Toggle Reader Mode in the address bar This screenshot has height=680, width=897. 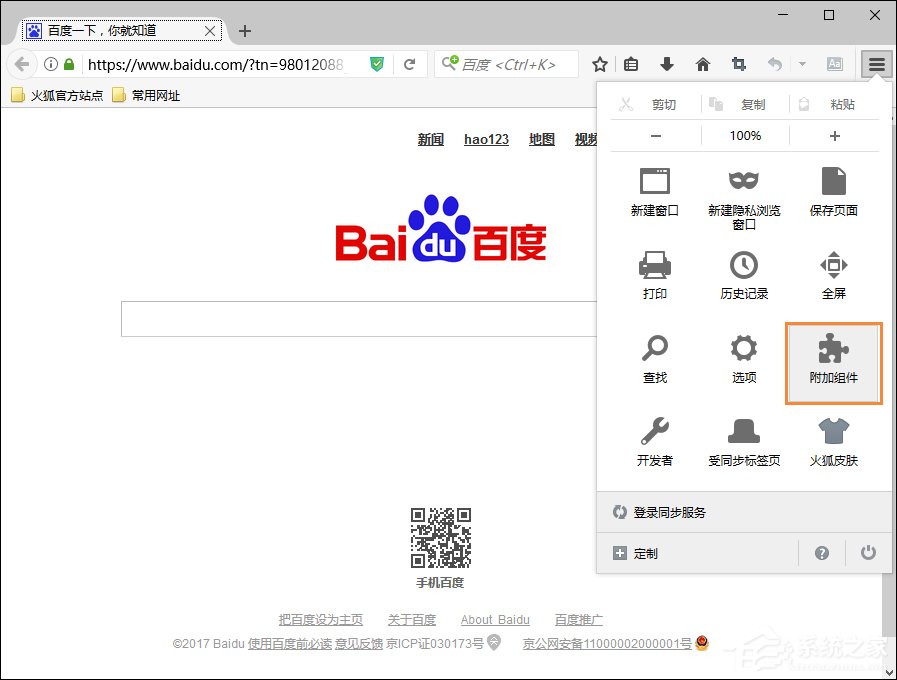[835, 63]
